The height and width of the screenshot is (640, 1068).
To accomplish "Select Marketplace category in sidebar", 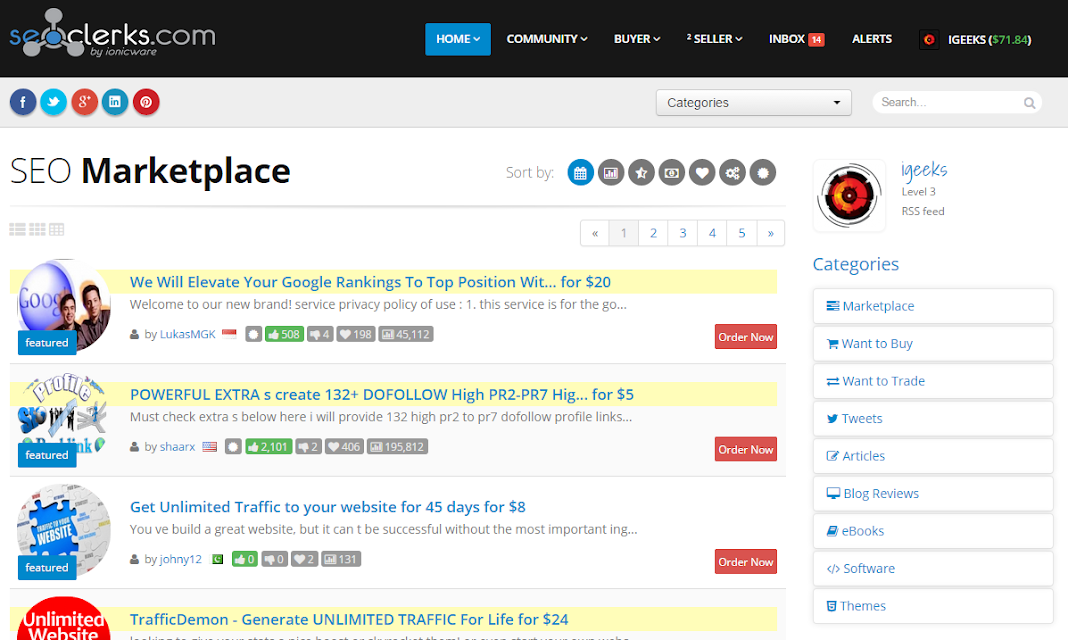I will 933,306.
